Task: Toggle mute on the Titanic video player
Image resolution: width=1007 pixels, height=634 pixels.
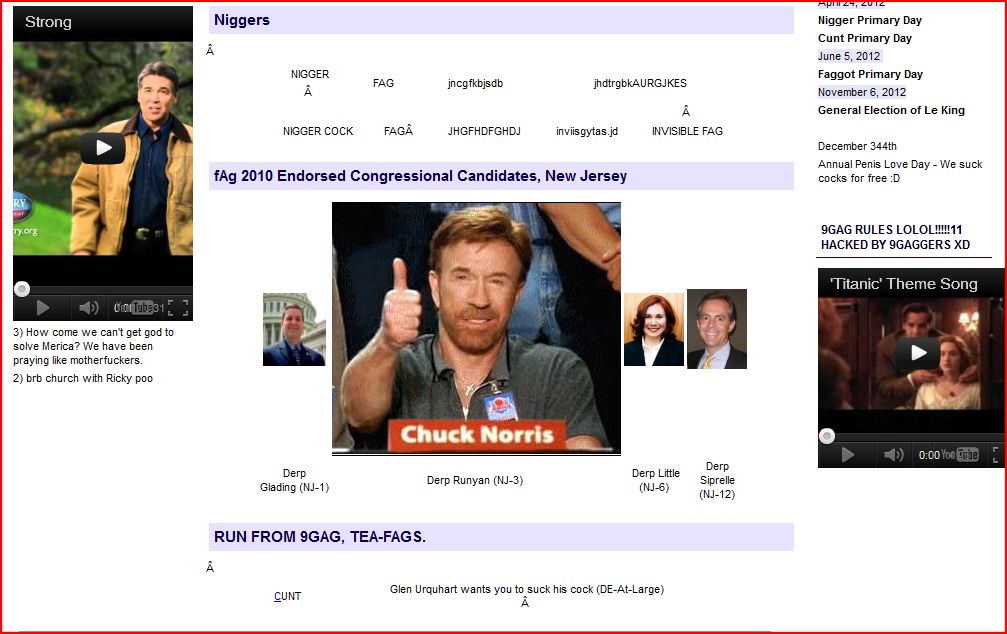Action: [894, 455]
